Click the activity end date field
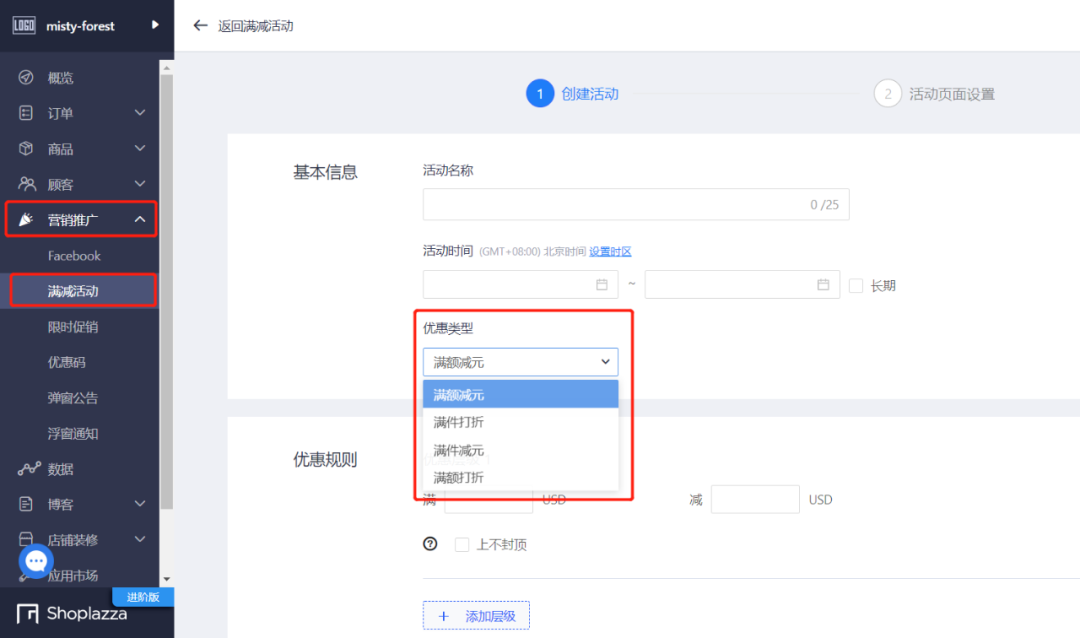Viewport: 1080px width, 638px height. (x=742, y=285)
